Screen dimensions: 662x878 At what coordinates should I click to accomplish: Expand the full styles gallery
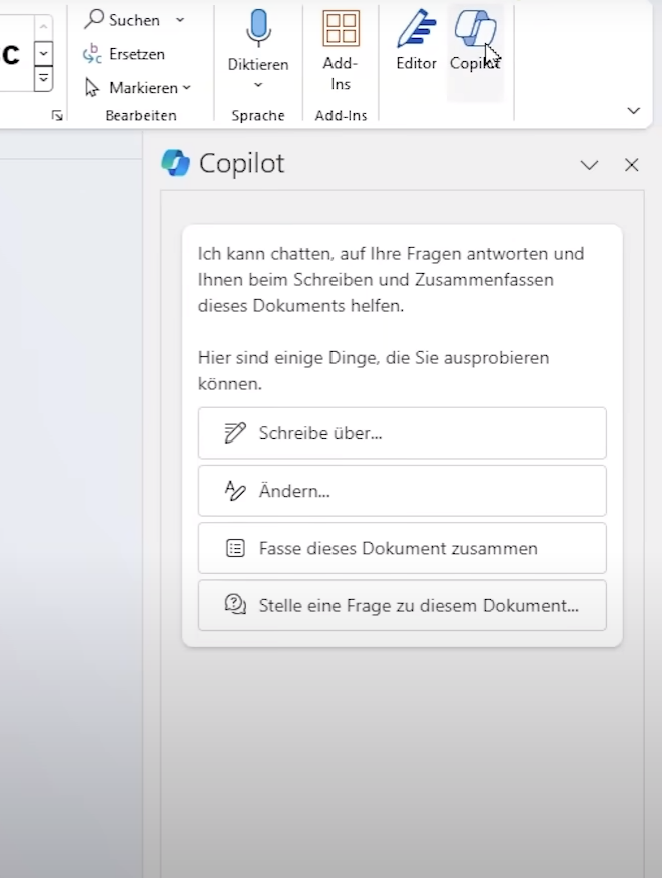pyautogui.click(x=44, y=79)
